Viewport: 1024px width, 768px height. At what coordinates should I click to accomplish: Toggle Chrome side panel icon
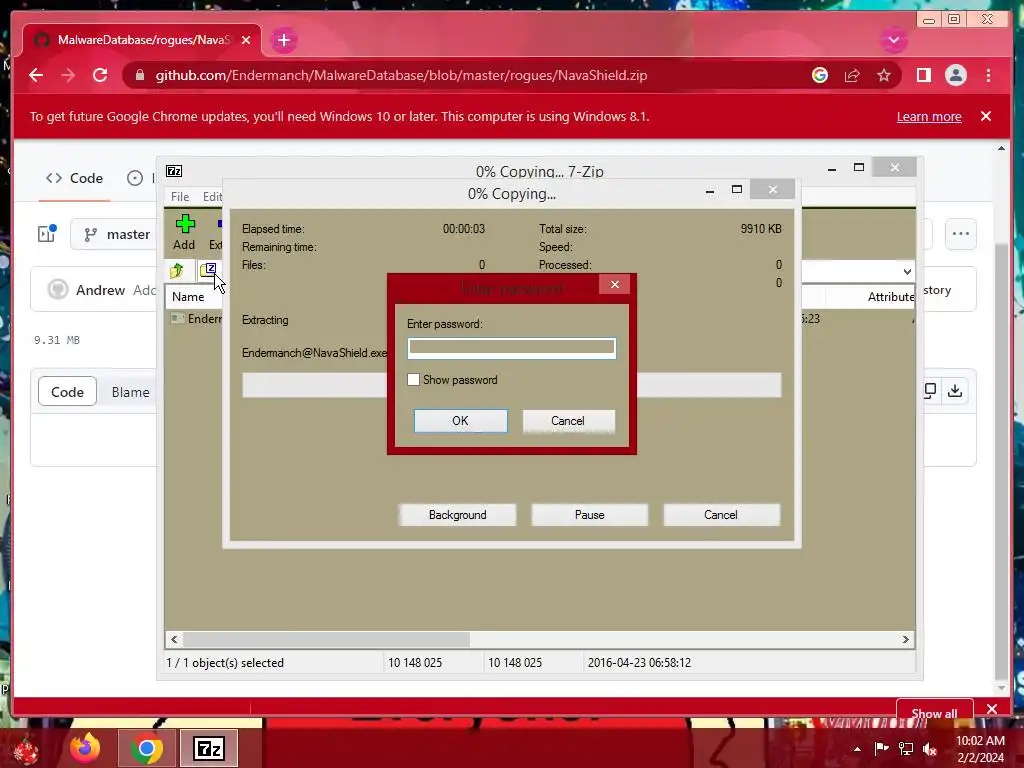click(923, 75)
